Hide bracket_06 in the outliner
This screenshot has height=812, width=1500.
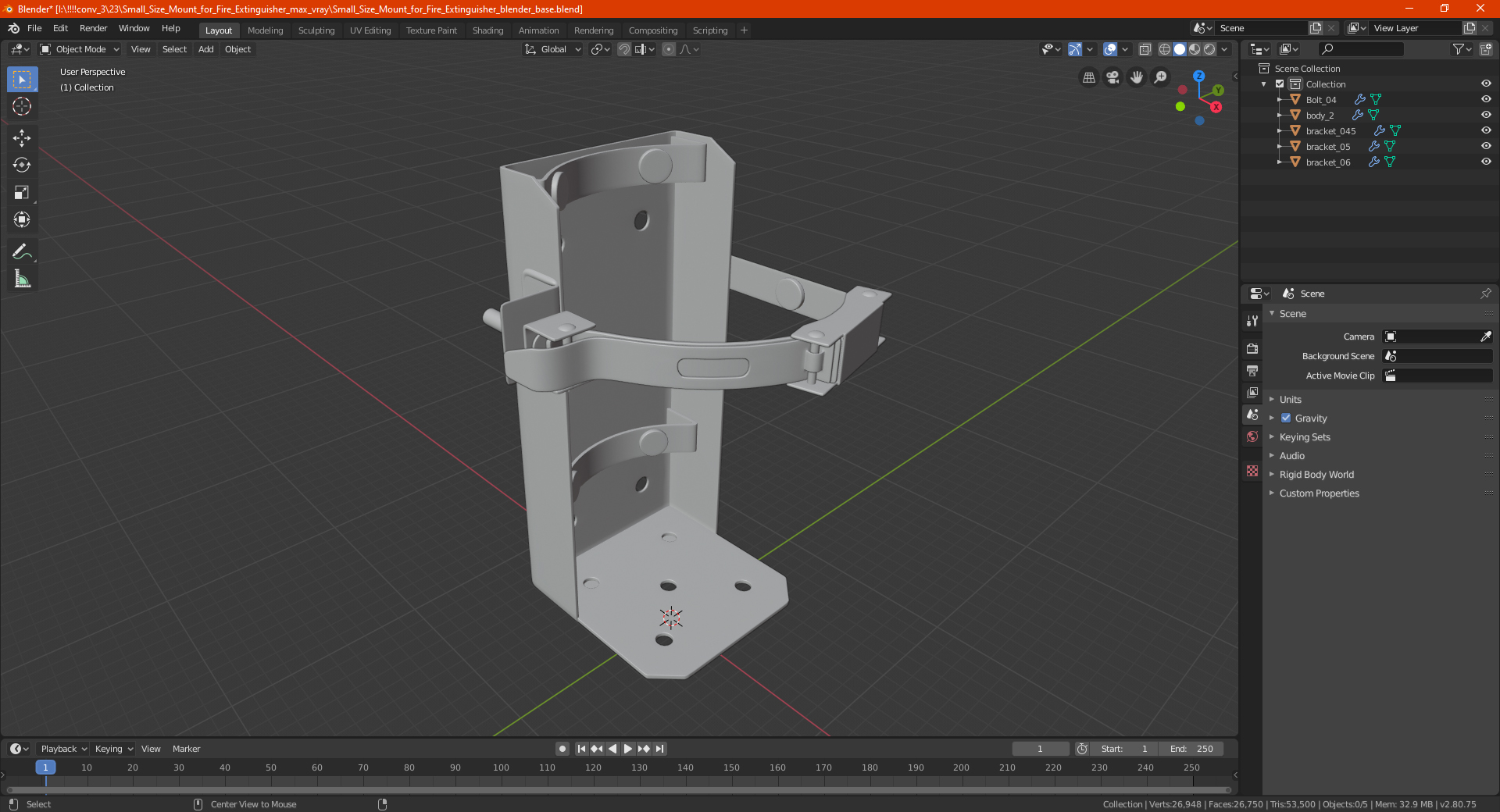click(1486, 162)
